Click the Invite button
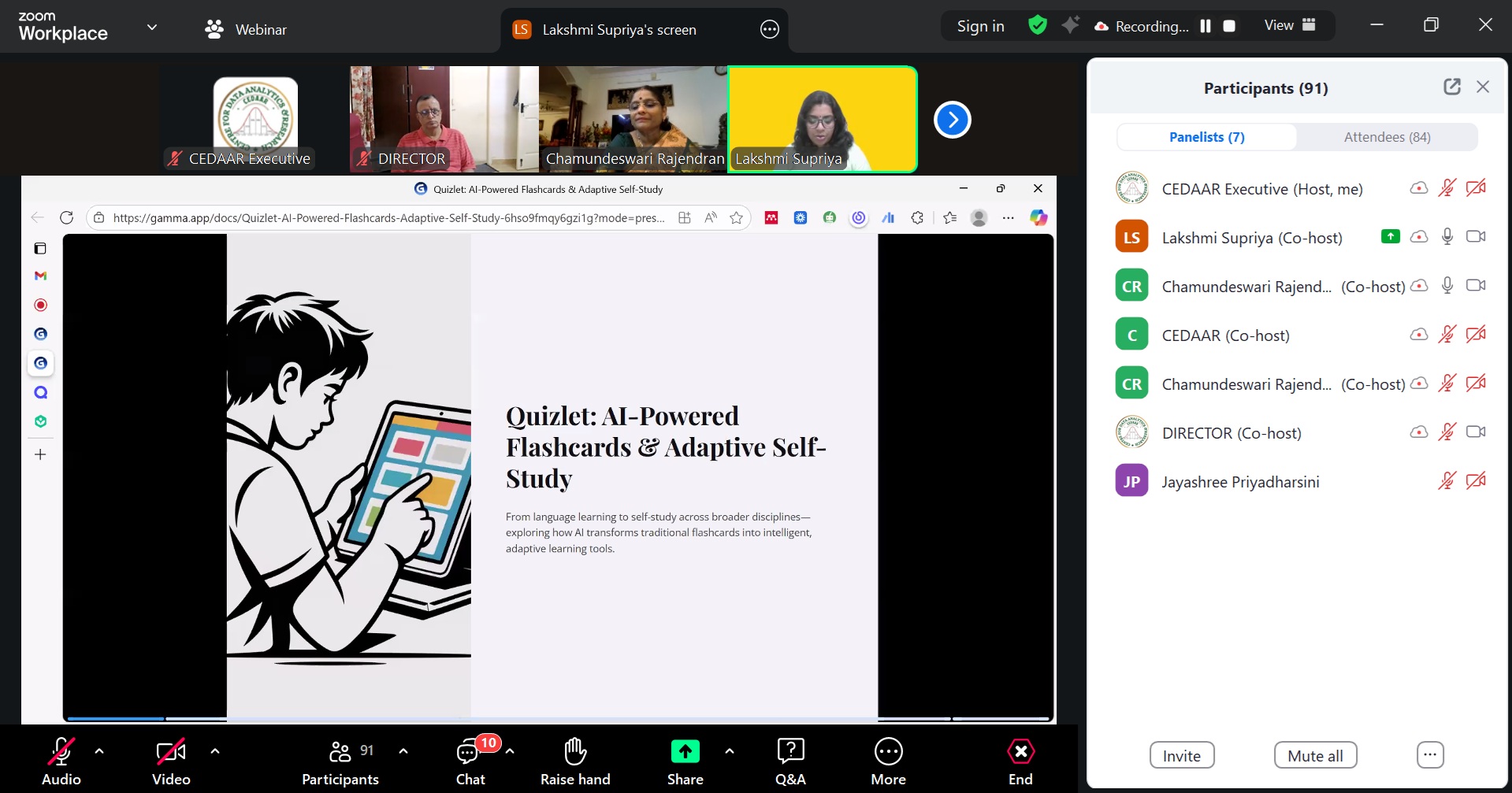This screenshot has height=793, width=1512. [1181, 756]
